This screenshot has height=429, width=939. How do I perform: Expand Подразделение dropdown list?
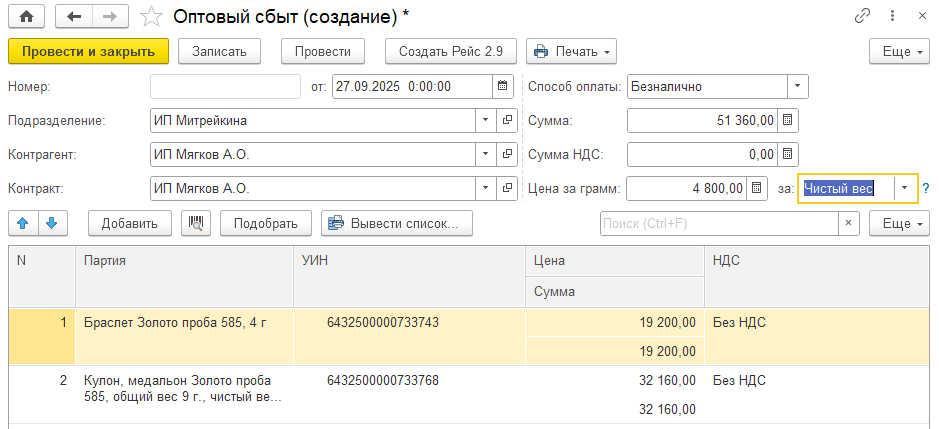click(486, 121)
